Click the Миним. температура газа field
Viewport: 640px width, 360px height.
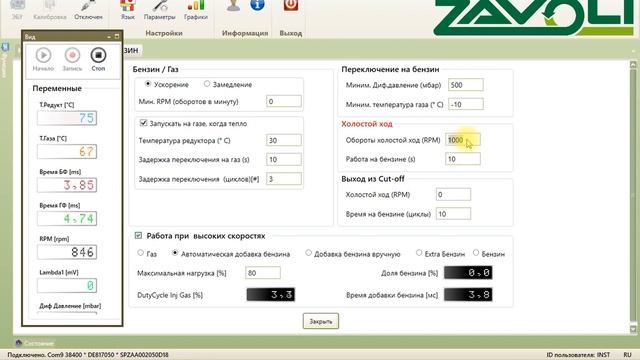pos(466,104)
